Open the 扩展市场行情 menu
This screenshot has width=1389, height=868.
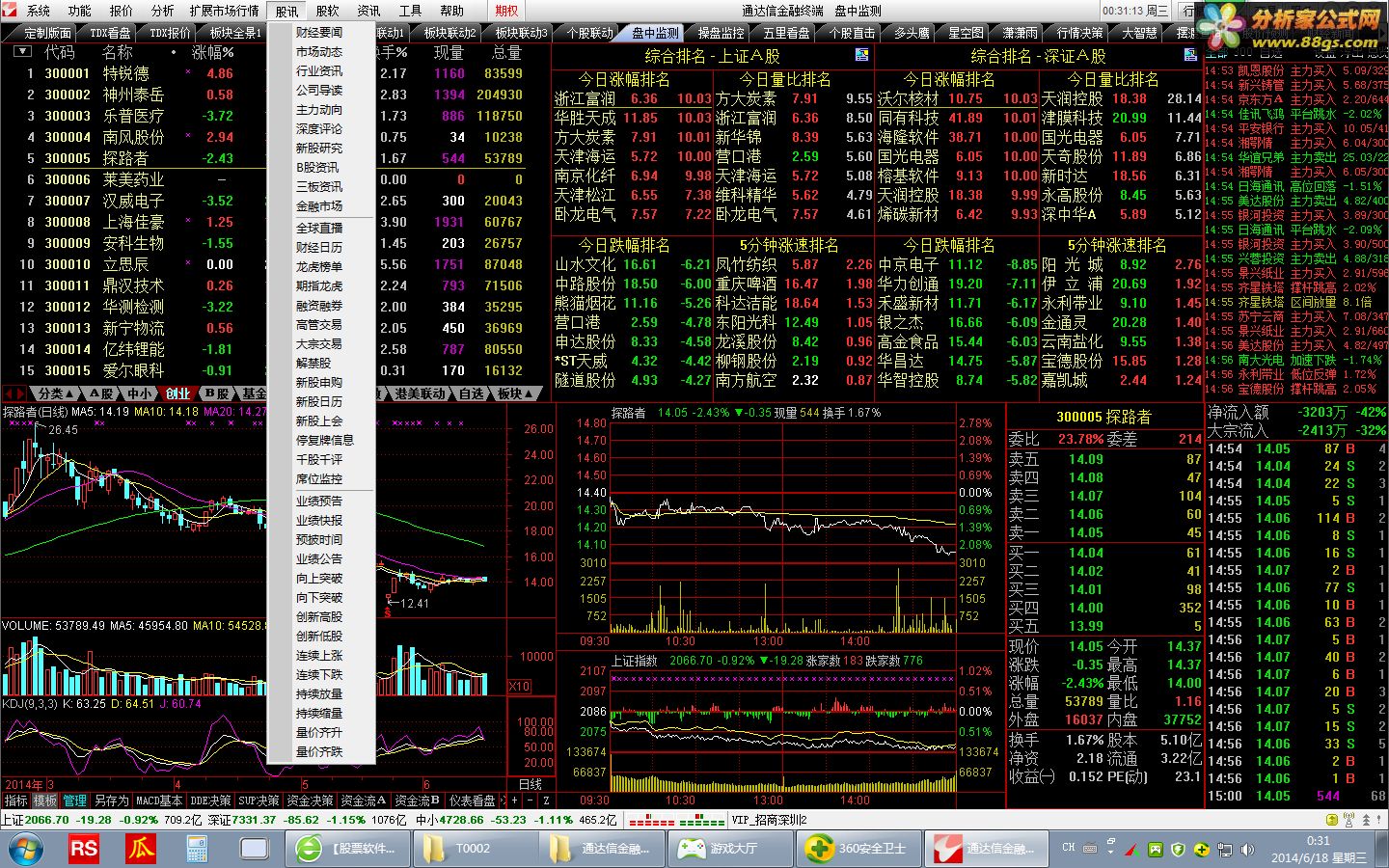224,11
